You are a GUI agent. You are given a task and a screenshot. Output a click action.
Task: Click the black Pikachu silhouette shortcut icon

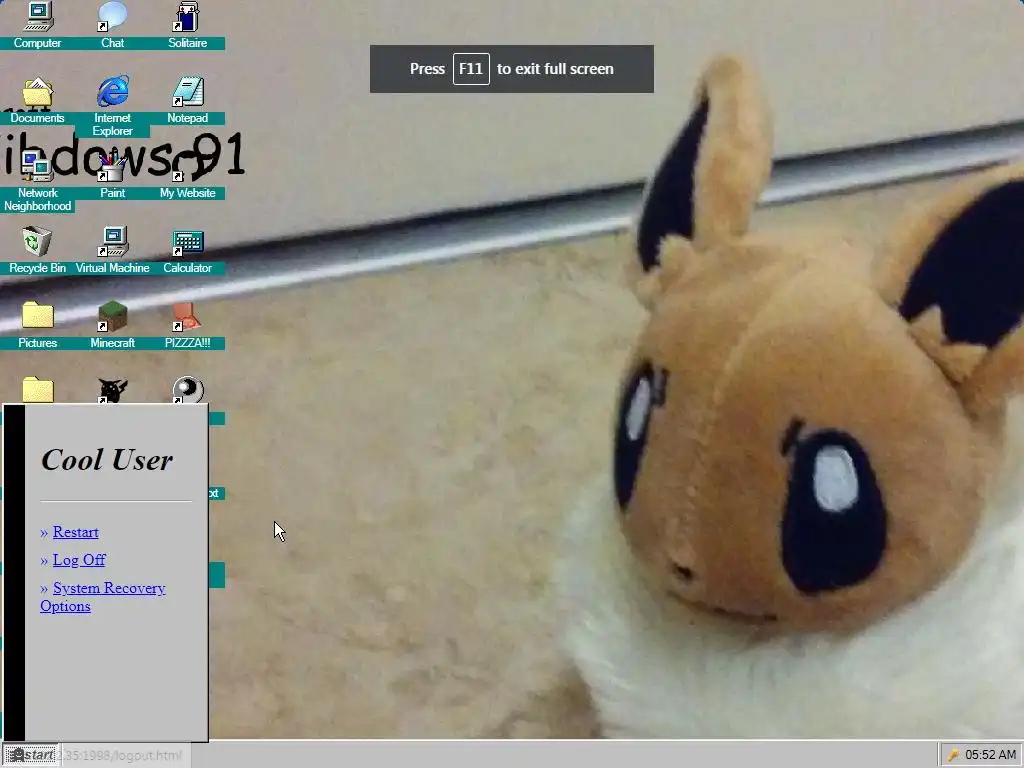[x=112, y=391]
